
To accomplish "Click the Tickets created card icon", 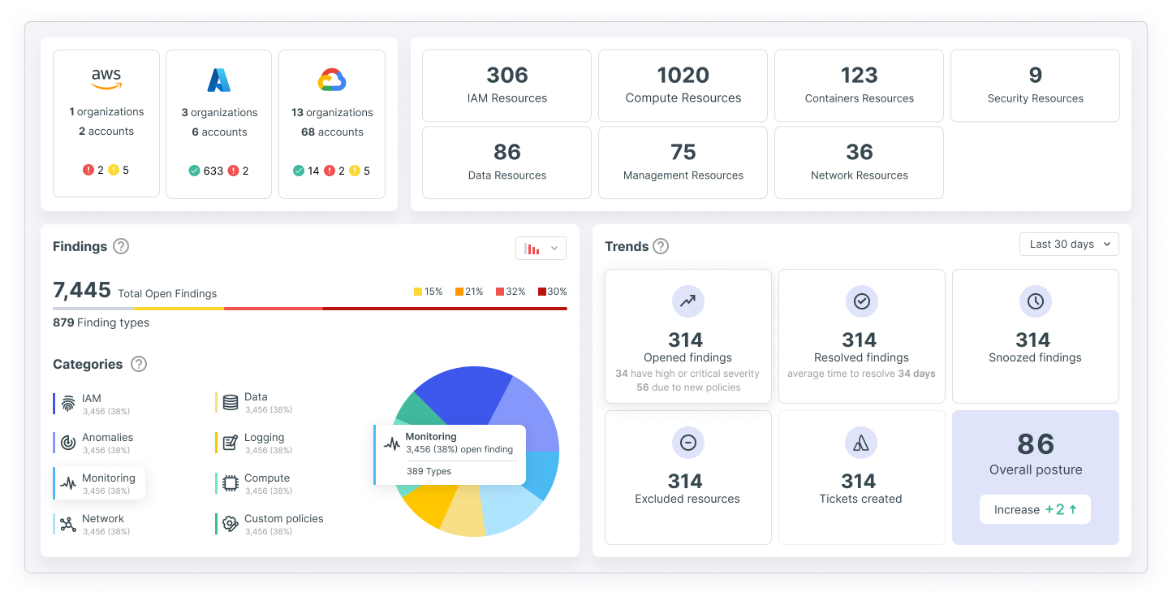I will 861,441.
